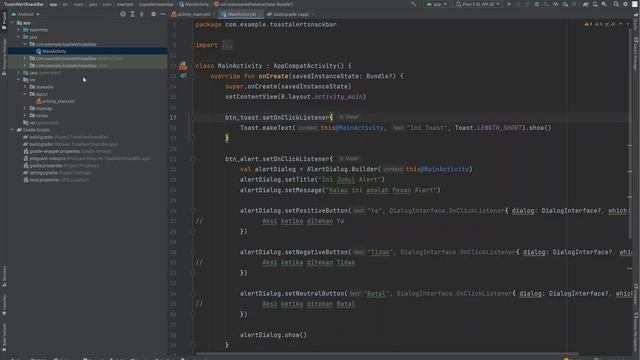640x360 pixels.
Task: Click the onCreate breadcrumb in navigation bar
Action: point(253,4)
